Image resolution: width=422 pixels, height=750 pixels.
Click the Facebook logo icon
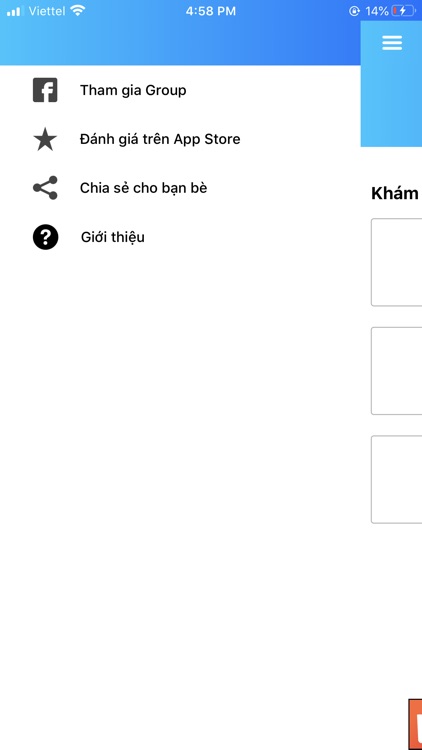[45, 90]
